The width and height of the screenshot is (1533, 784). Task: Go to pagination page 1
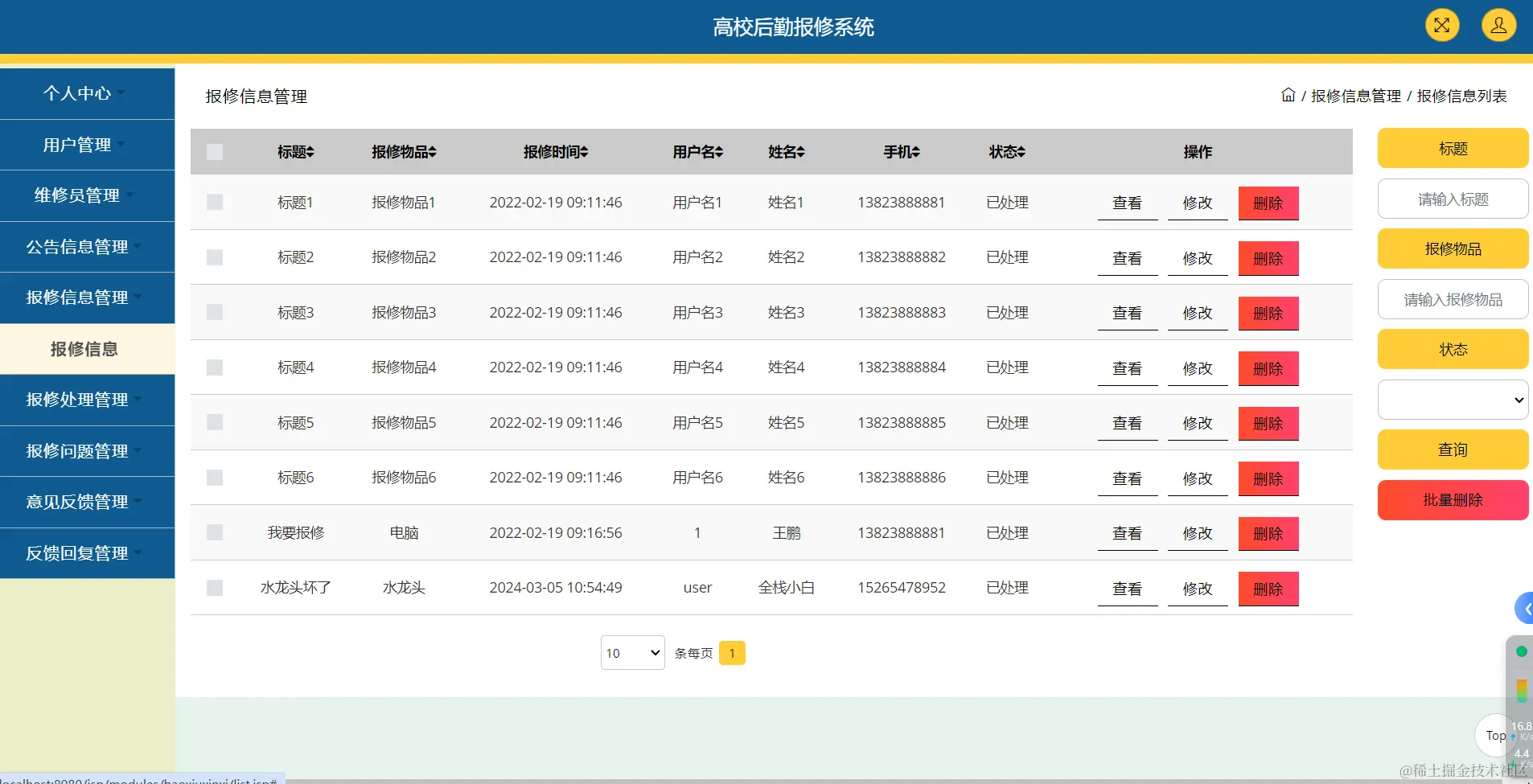(x=732, y=653)
